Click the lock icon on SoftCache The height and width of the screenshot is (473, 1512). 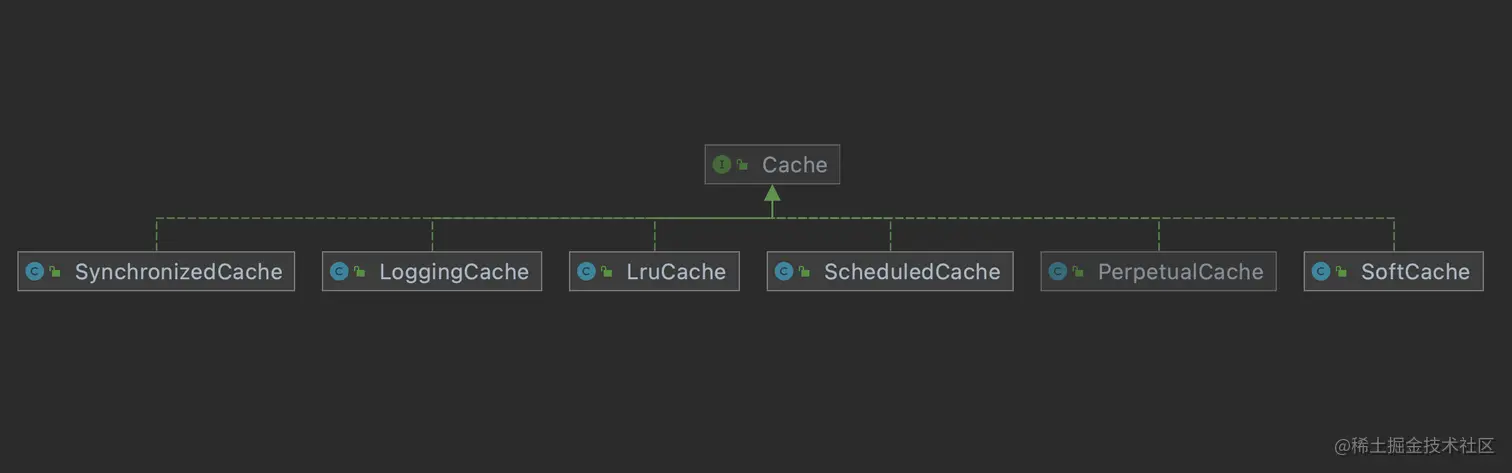click(1341, 272)
